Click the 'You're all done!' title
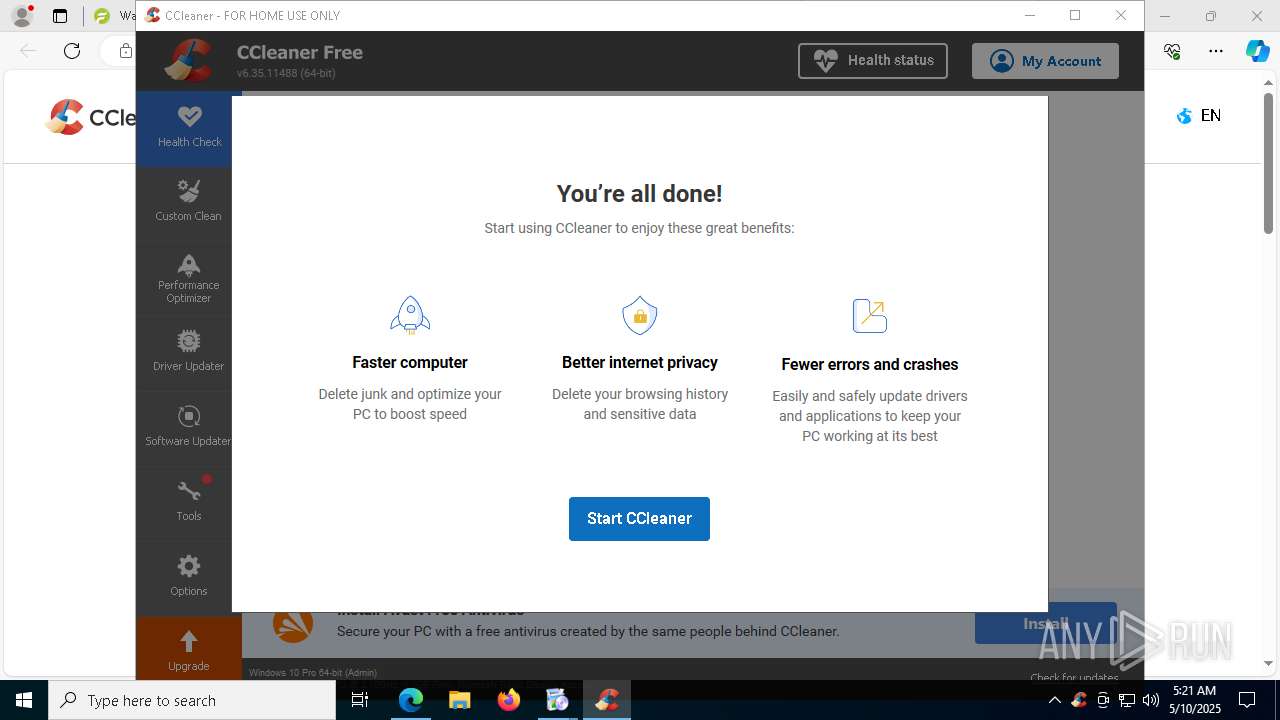Image resolution: width=1280 pixels, height=720 pixels. [639, 194]
